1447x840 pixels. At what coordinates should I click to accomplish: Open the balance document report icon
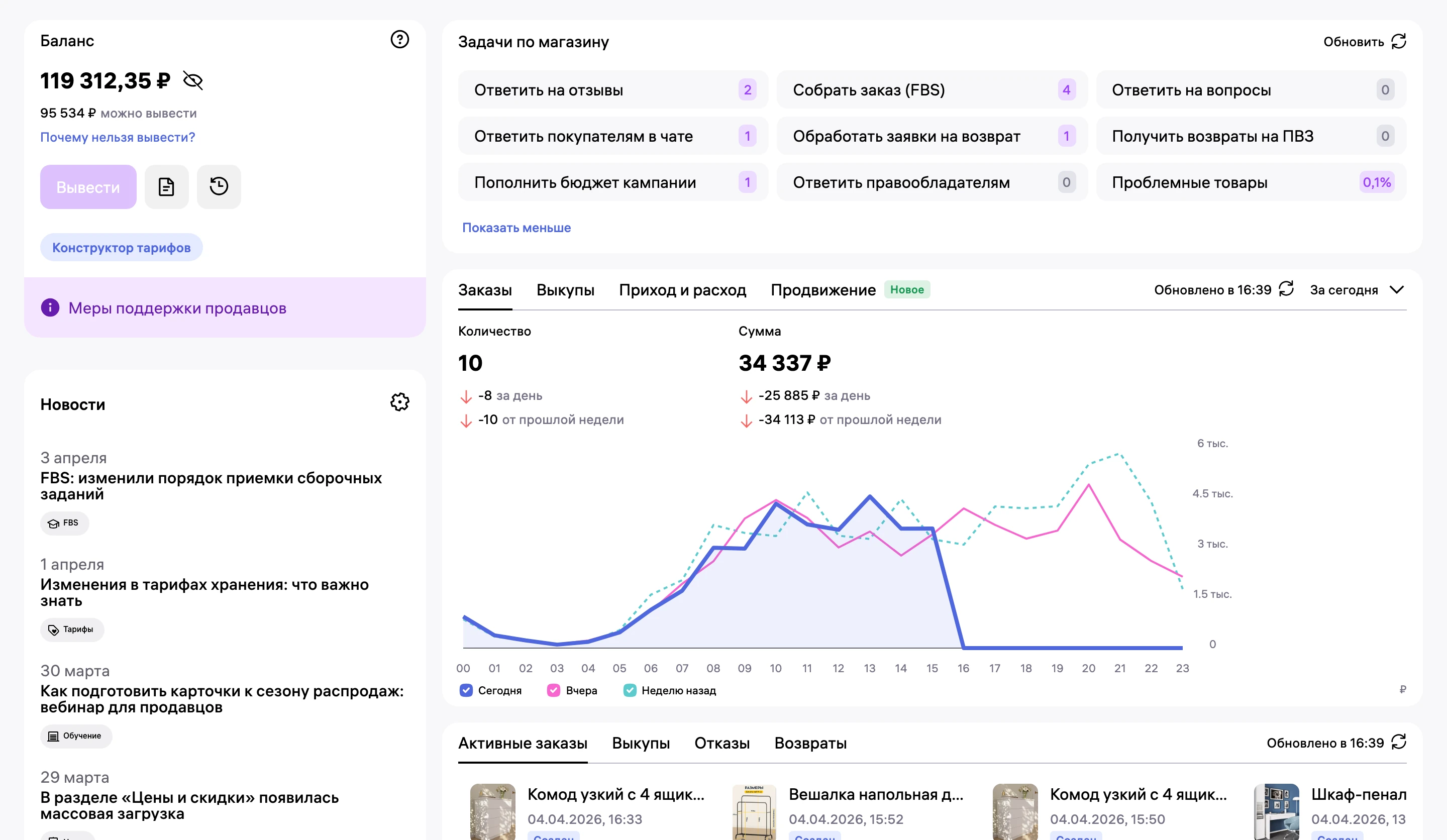coord(166,186)
